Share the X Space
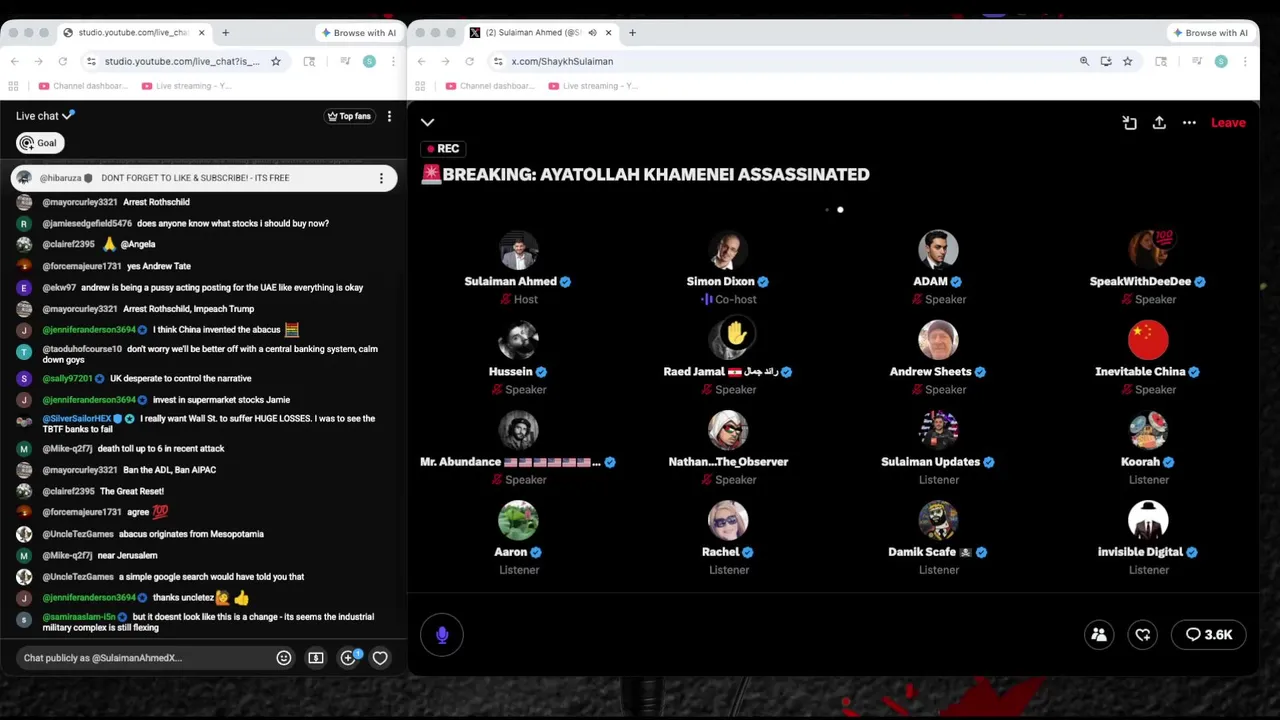The width and height of the screenshot is (1280, 720). pyautogui.click(x=1159, y=123)
